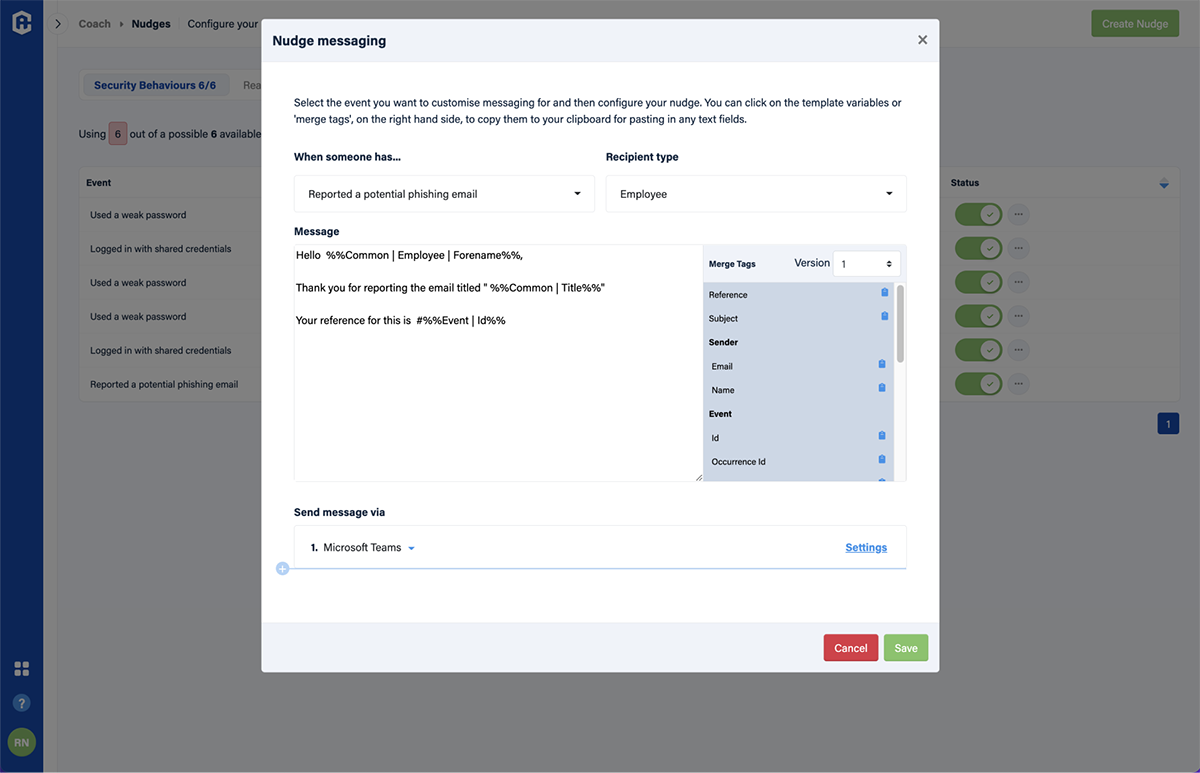
Task: Click the Occurrence Id merge tag label
Action: 739,462
